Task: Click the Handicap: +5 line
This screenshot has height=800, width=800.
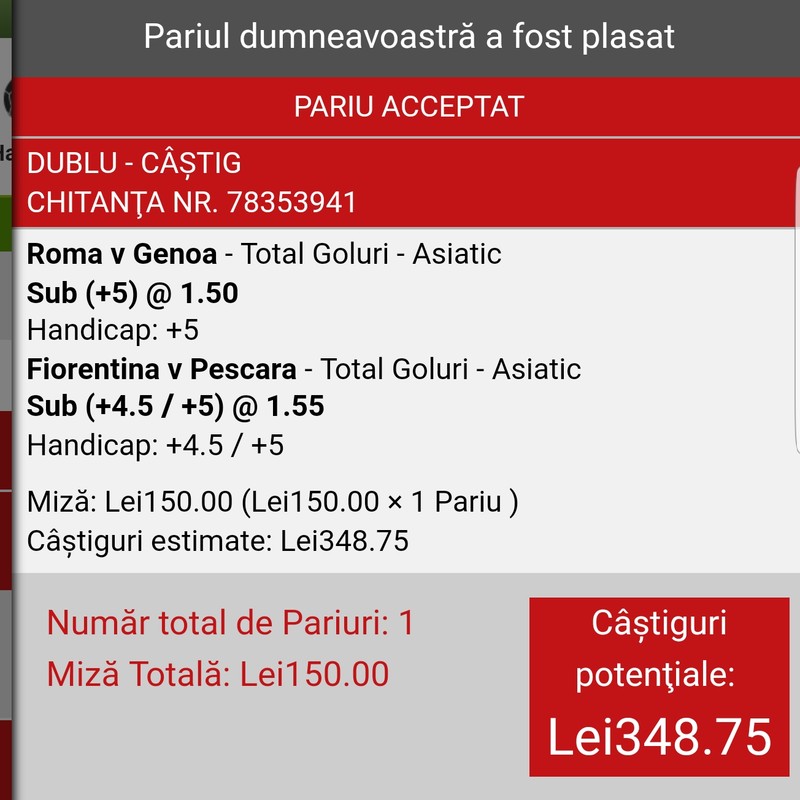Action: (x=113, y=330)
